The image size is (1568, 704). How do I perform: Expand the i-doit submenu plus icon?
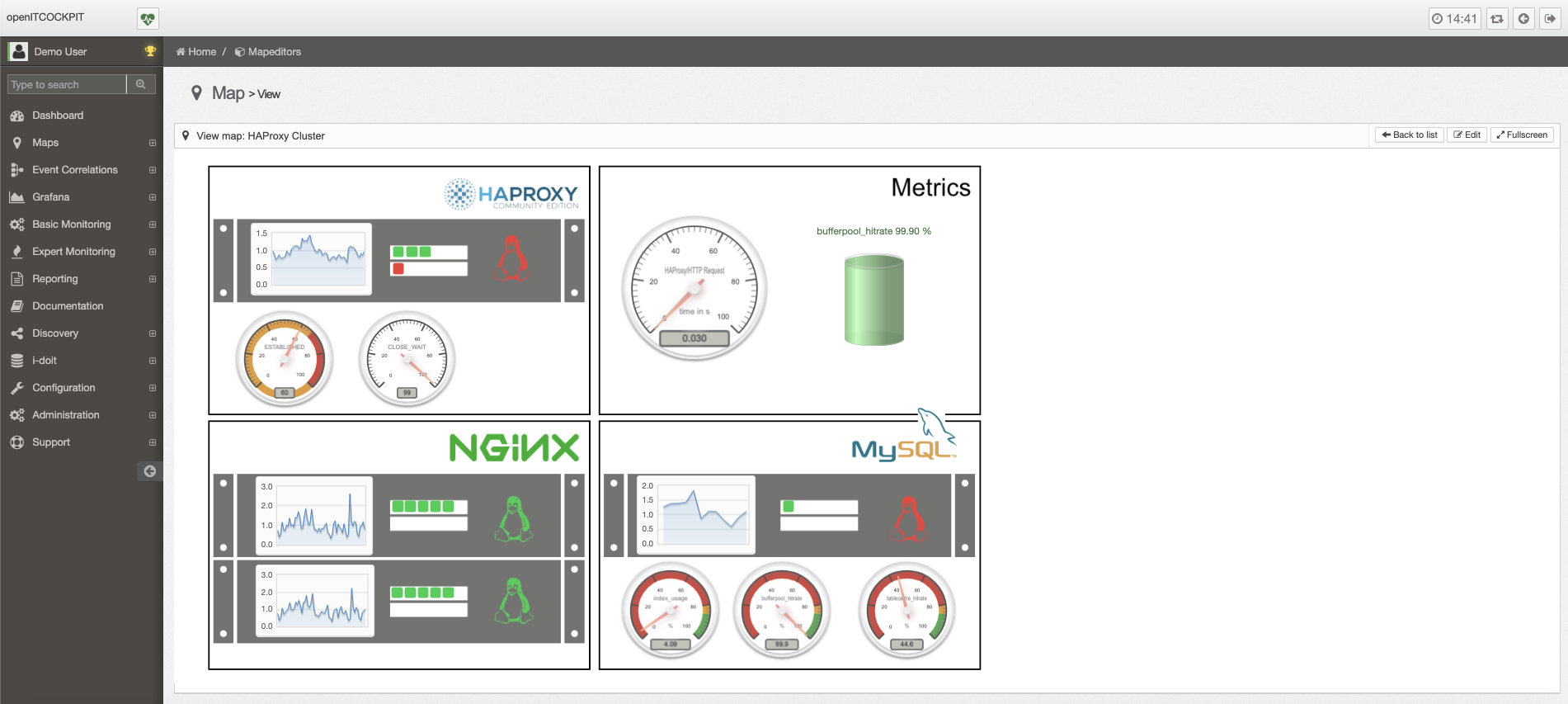point(153,361)
